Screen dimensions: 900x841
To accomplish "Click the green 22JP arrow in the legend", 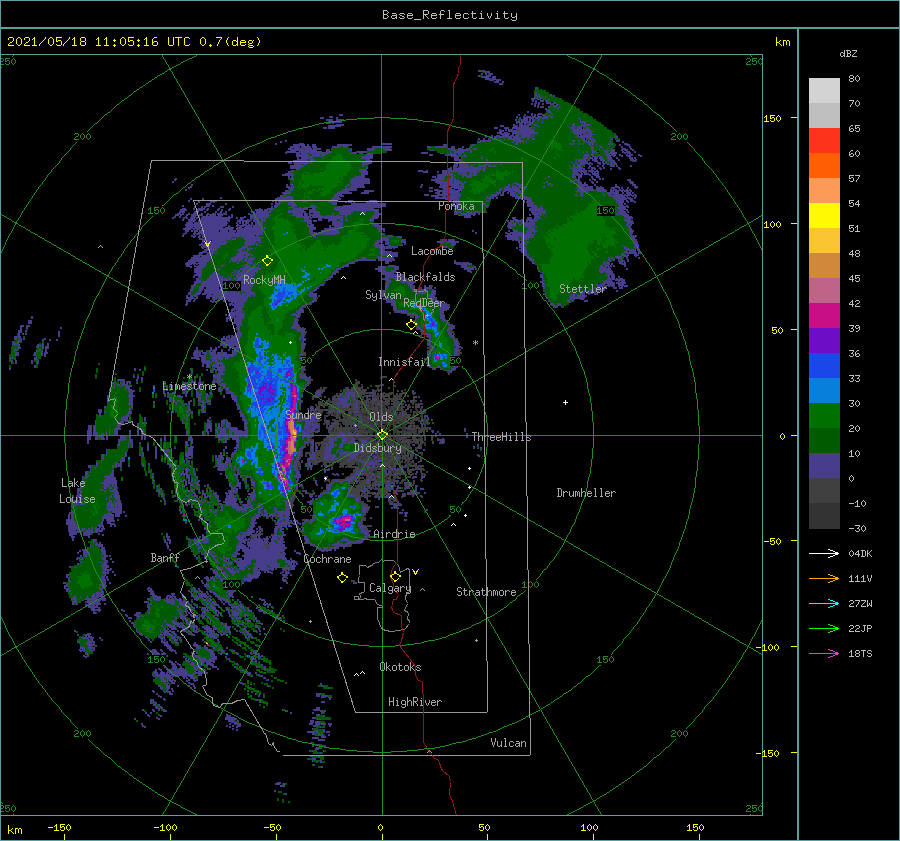I will [824, 629].
